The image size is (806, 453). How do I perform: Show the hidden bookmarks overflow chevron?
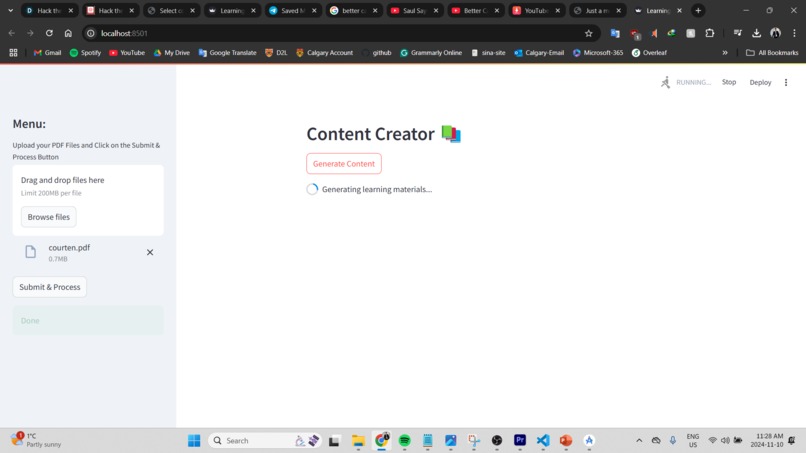click(x=725, y=52)
